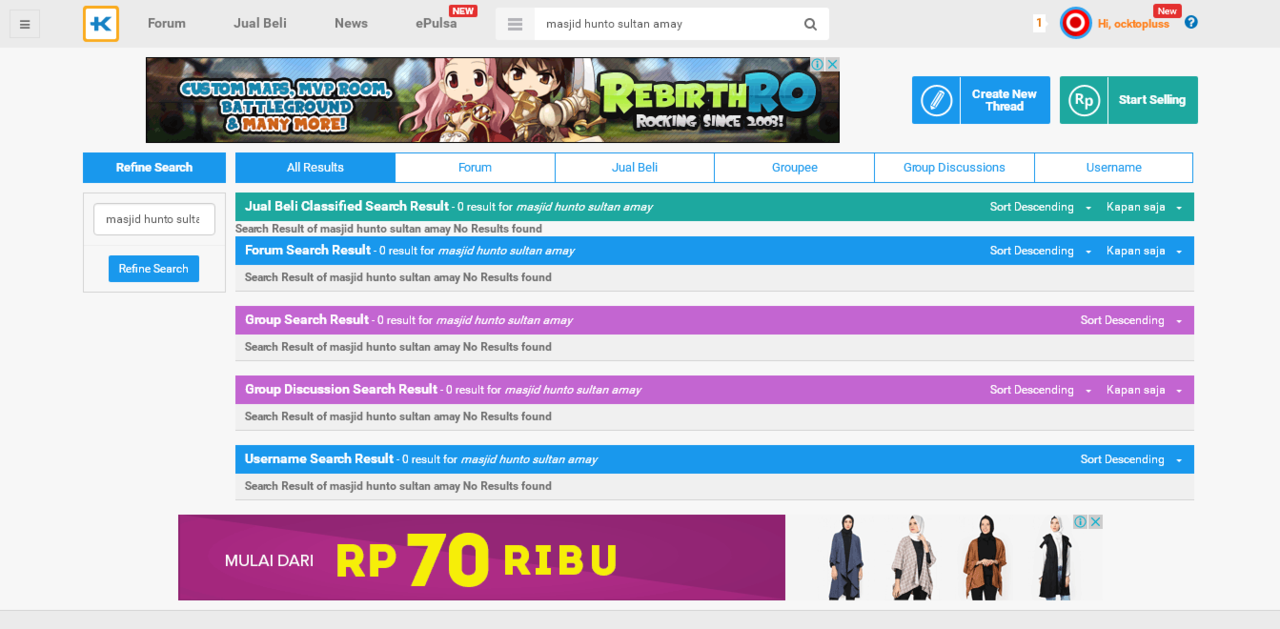Open the hamburger sidebar menu
This screenshot has width=1280, height=629.
pos(25,24)
